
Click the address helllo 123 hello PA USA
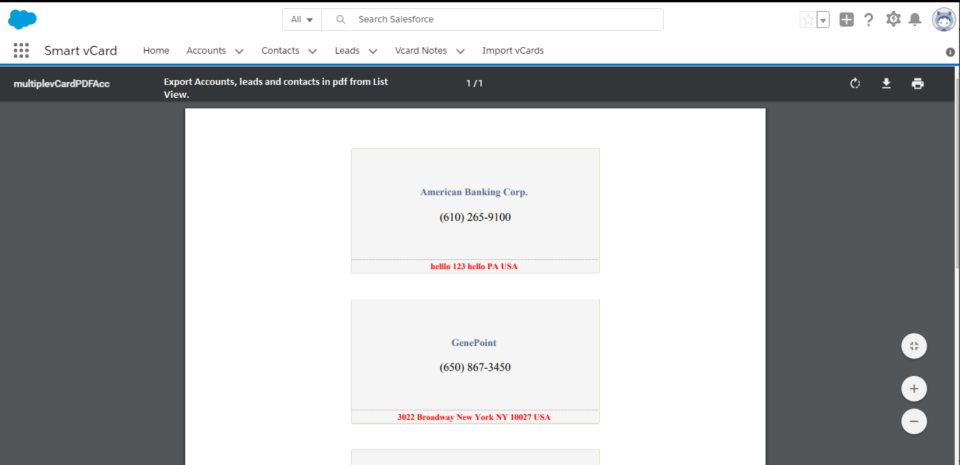(x=474, y=266)
